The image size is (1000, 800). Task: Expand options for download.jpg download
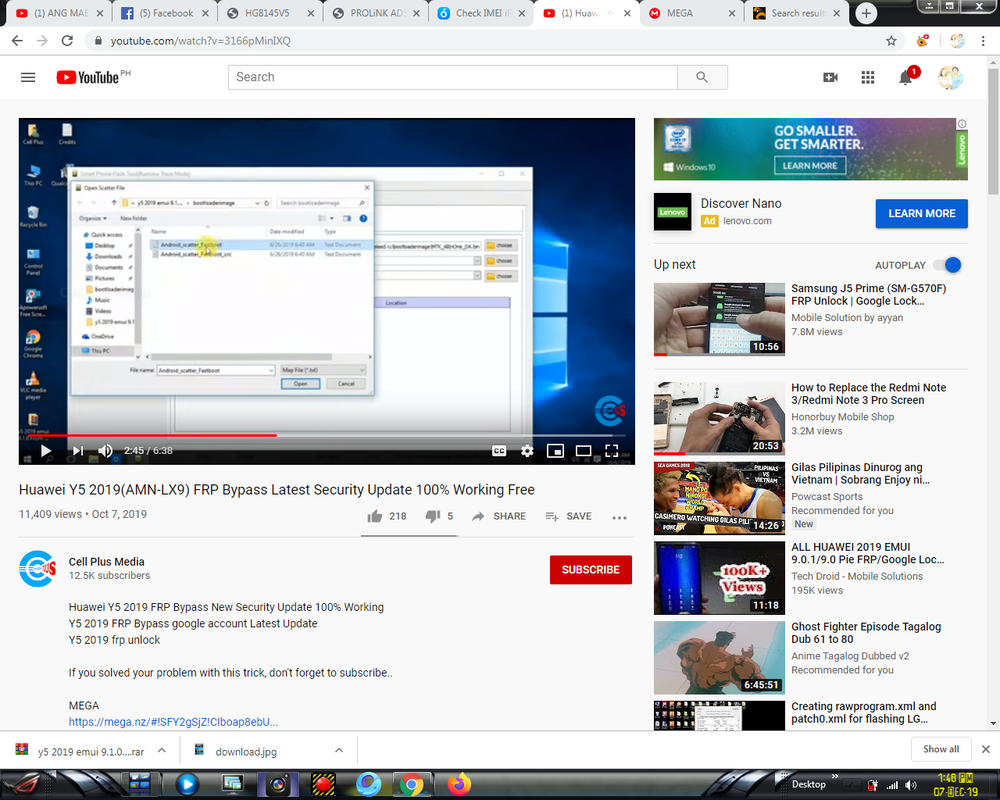point(339,751)
